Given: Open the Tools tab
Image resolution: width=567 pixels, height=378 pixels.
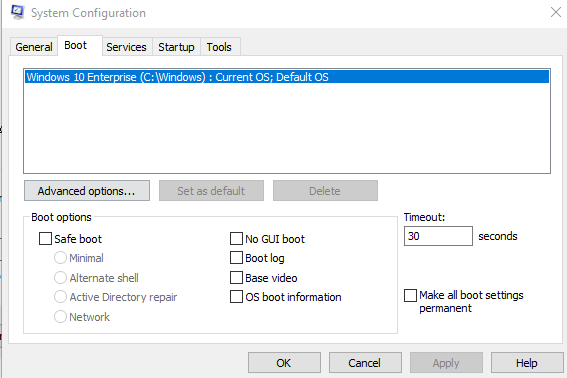Looking at the screenshot, I should [219, 47].
